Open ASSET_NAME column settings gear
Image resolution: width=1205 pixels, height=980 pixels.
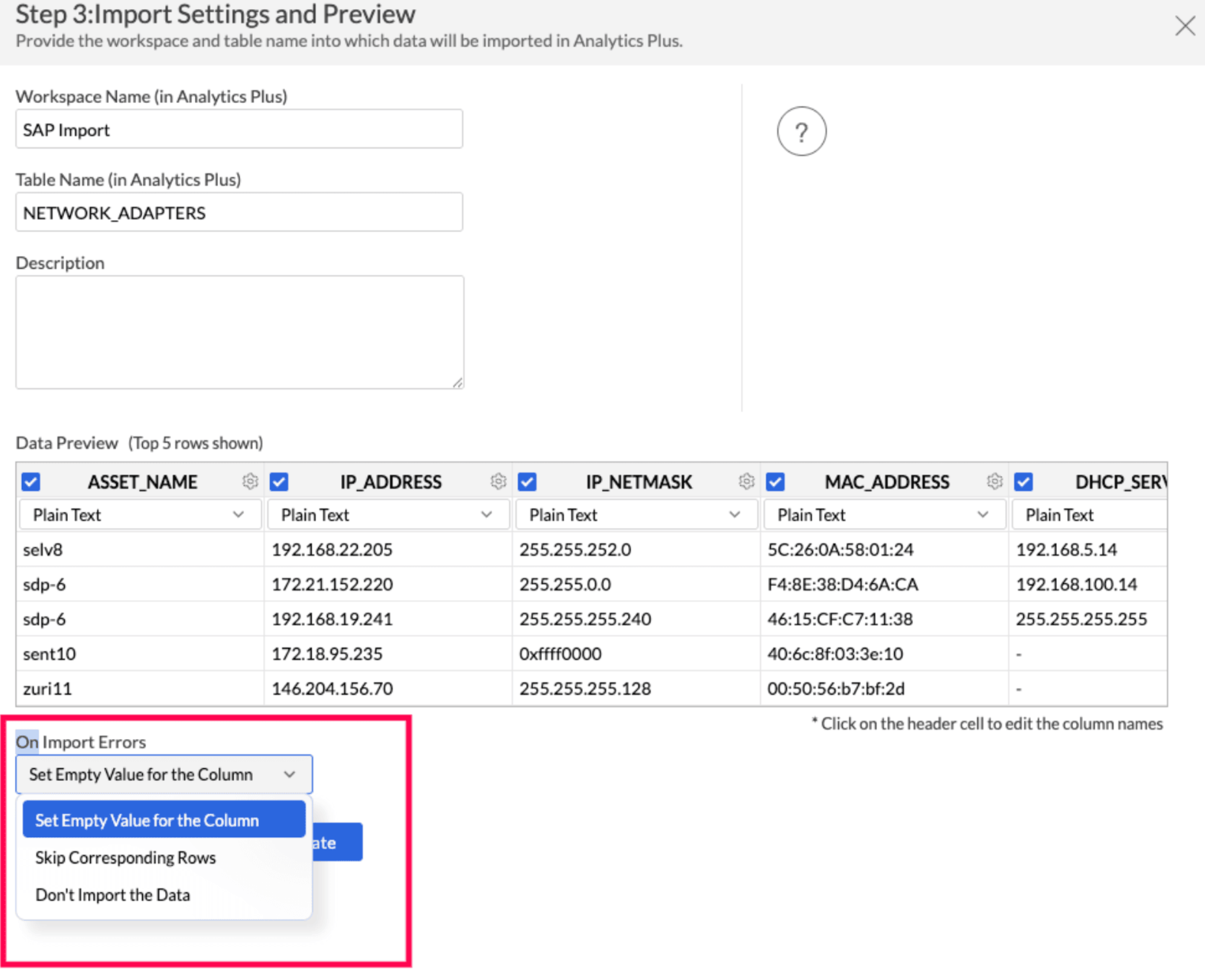250,481
